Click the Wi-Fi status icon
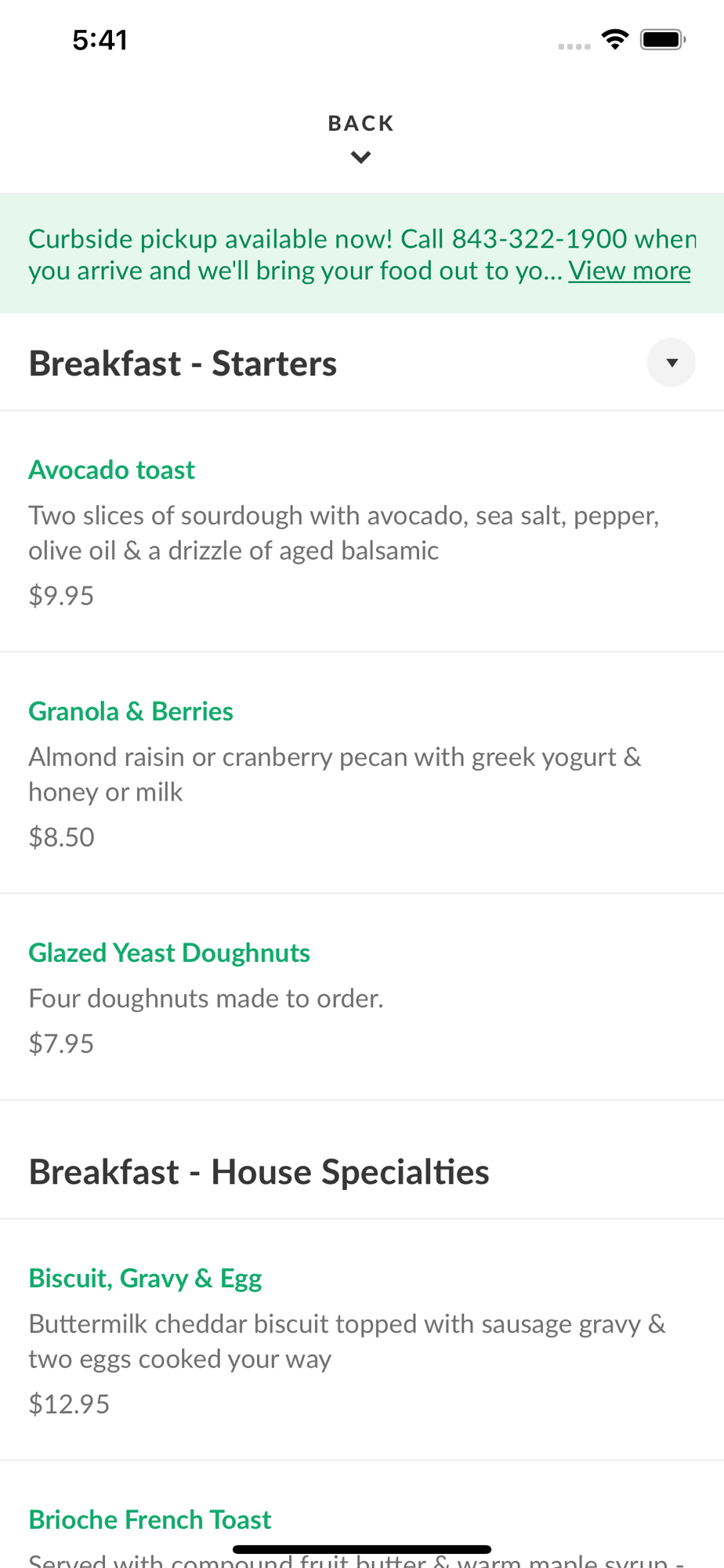724x1568 pixels. click(x=615, y=39)
